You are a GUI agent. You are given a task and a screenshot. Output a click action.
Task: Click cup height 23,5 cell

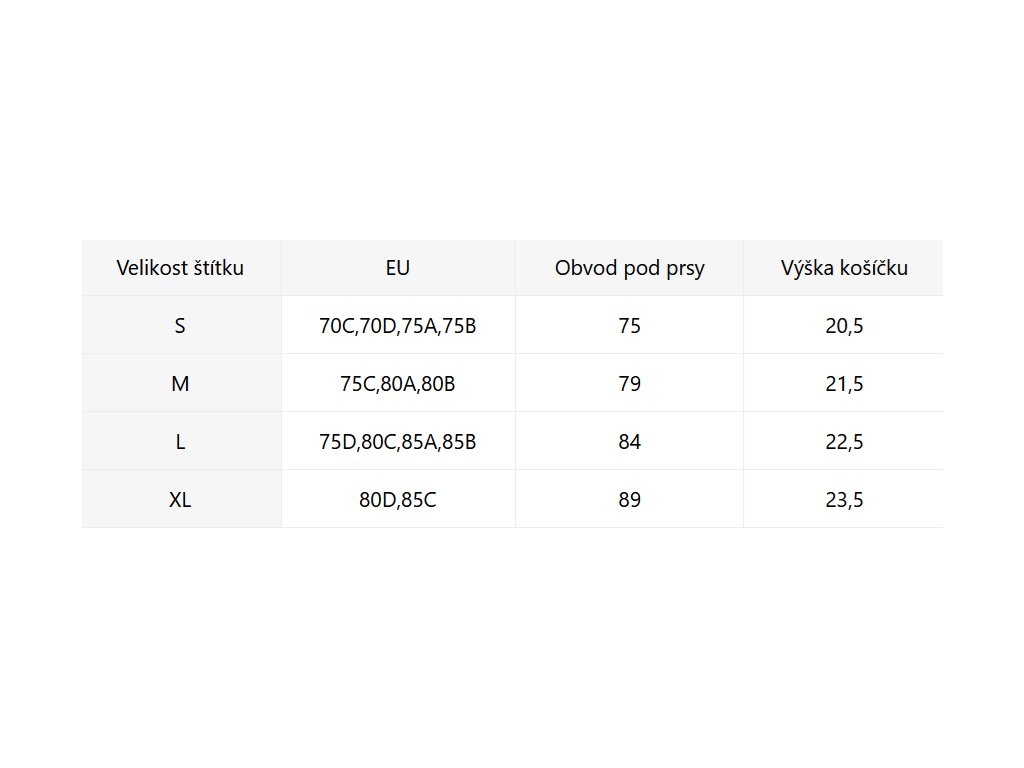point(844,500)
